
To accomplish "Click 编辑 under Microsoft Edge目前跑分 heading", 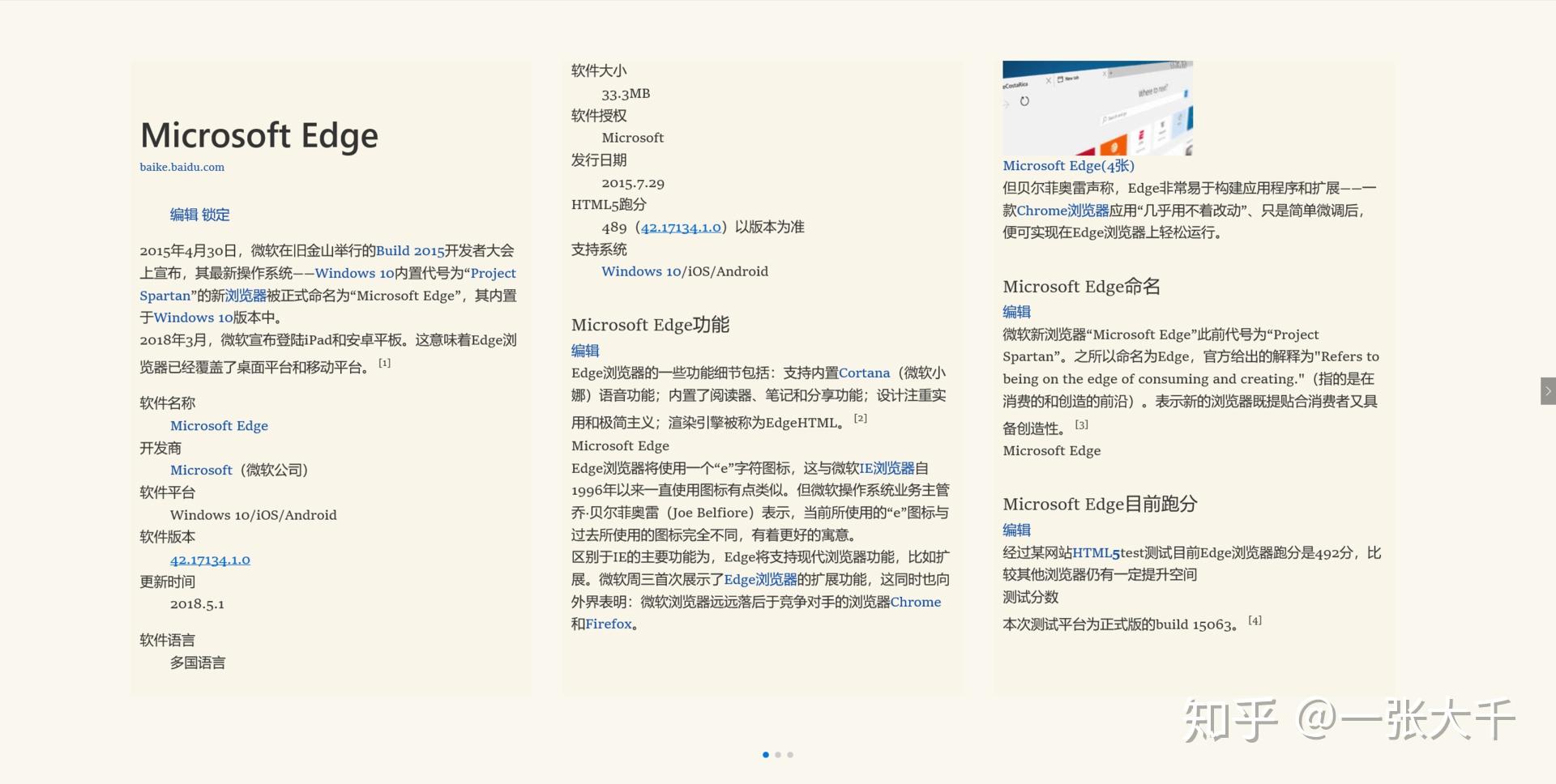I will [x=1016, y=530].
